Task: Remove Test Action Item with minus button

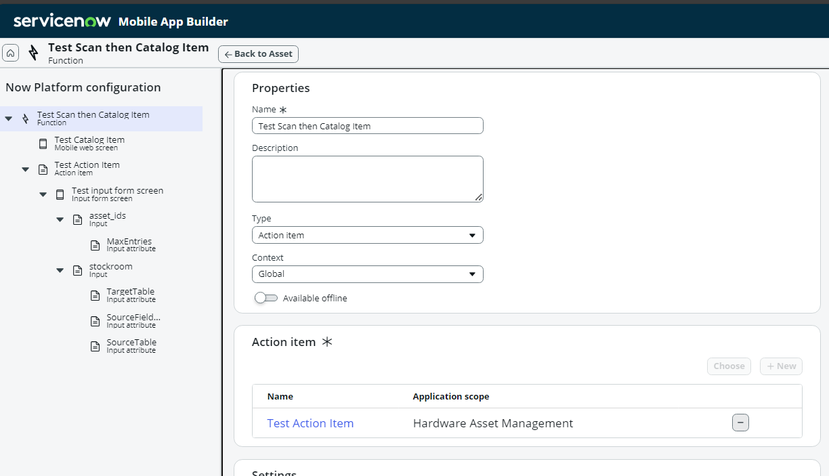Action: pos(740,423)
